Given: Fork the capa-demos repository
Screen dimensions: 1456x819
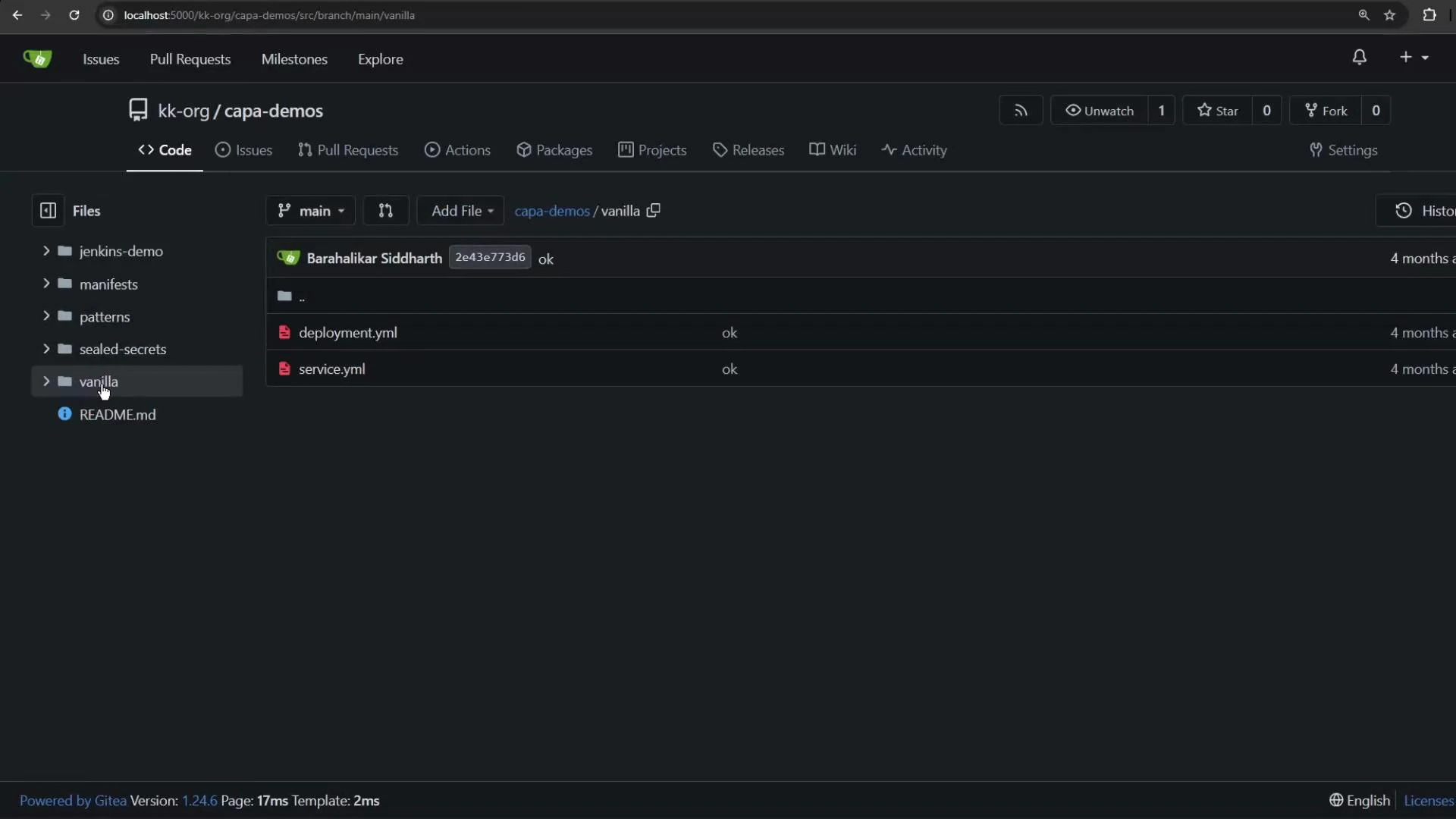Looking at the screenshot, I should [1326, 111].
